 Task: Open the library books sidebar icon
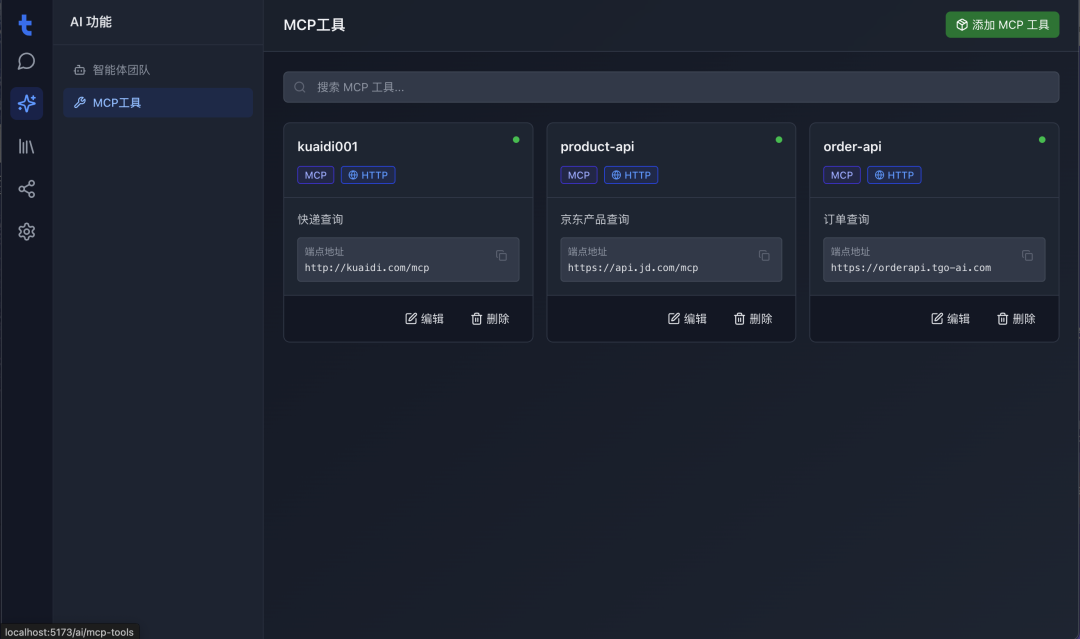point(27,146)
